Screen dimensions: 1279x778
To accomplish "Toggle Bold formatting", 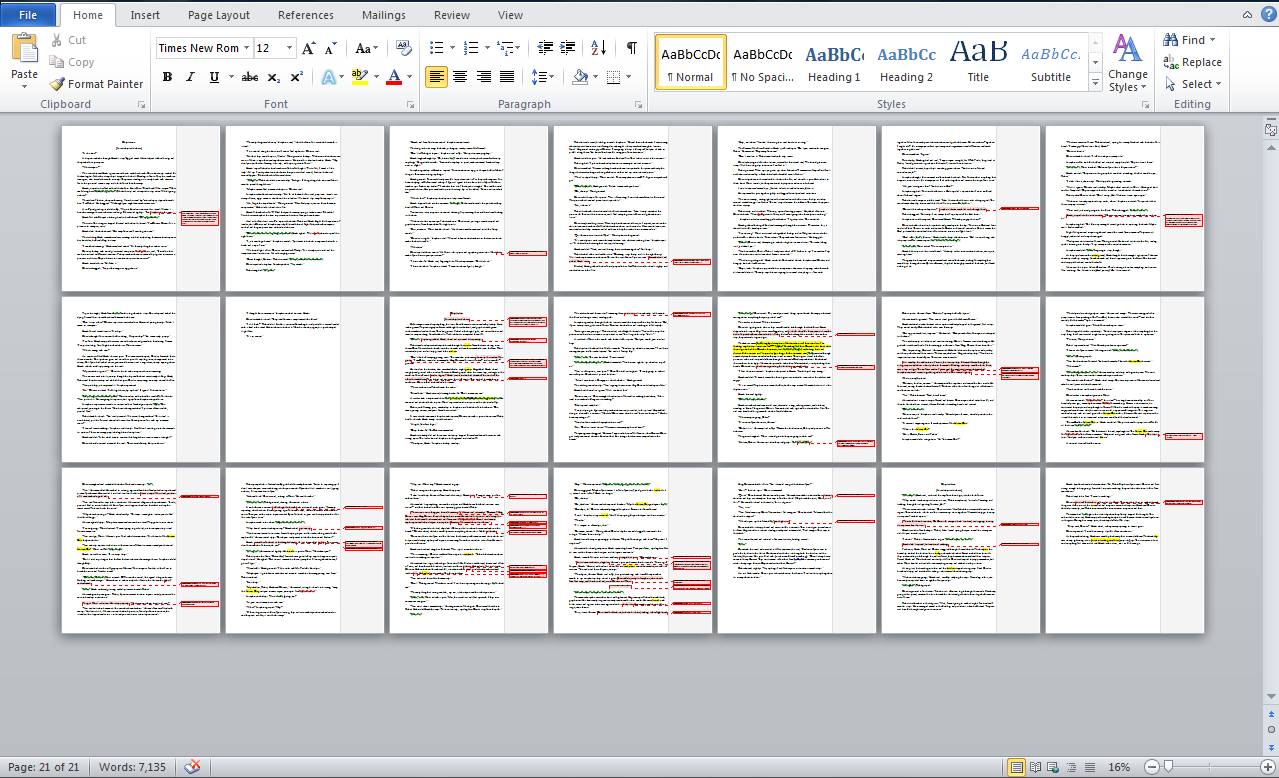I will pyautogui.click(x=167, y=77).
